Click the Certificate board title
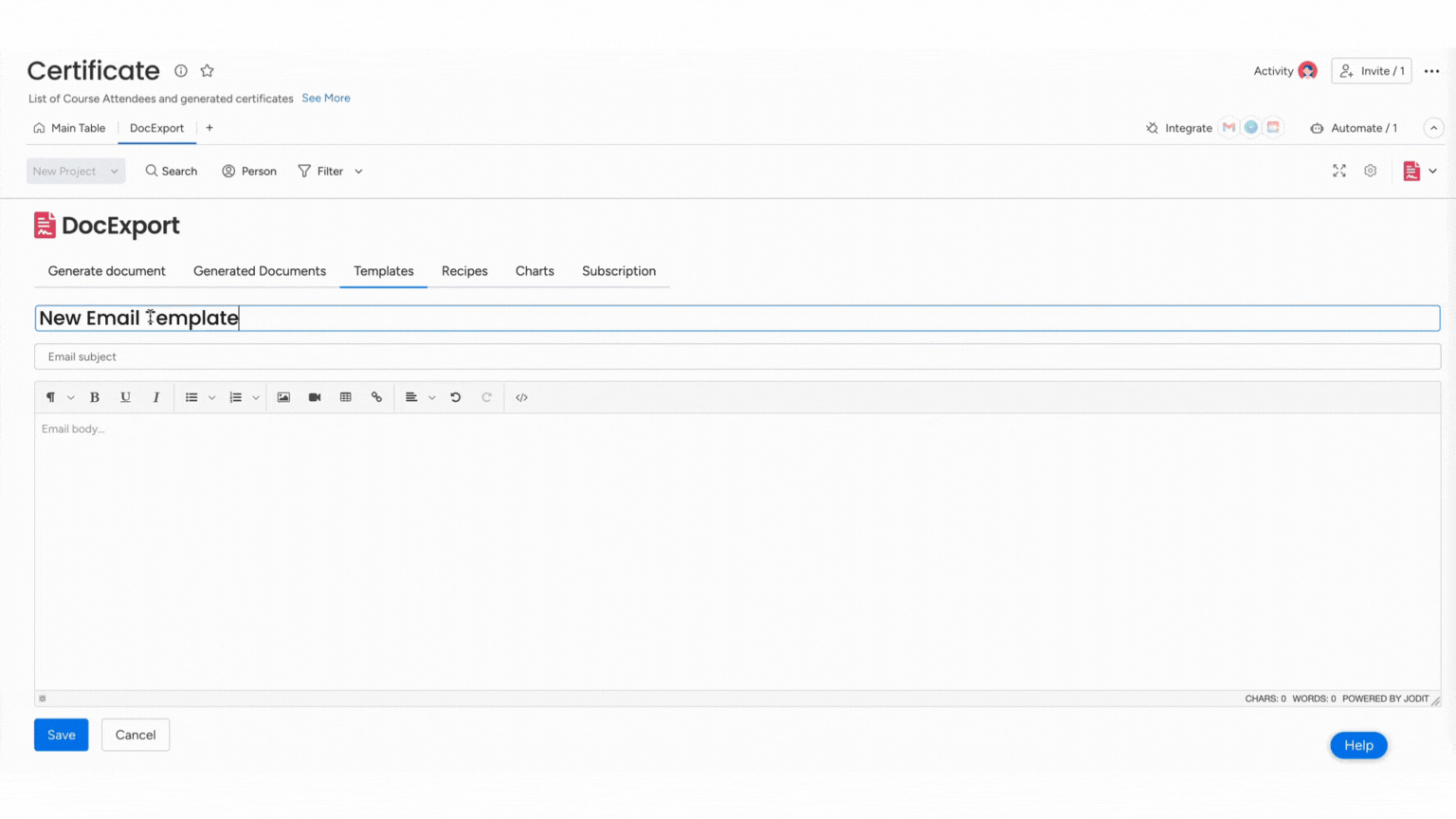Viewport: 1456px width, 819px height. coord(94,70)
